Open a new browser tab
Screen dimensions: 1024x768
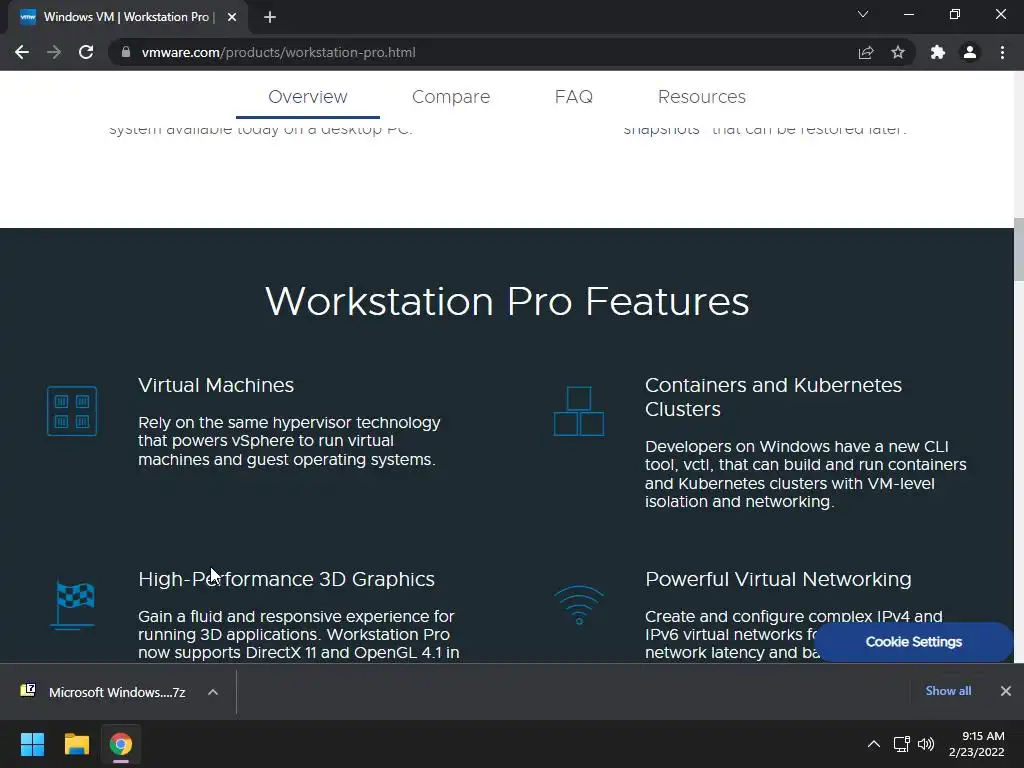(x=270, y=17)
